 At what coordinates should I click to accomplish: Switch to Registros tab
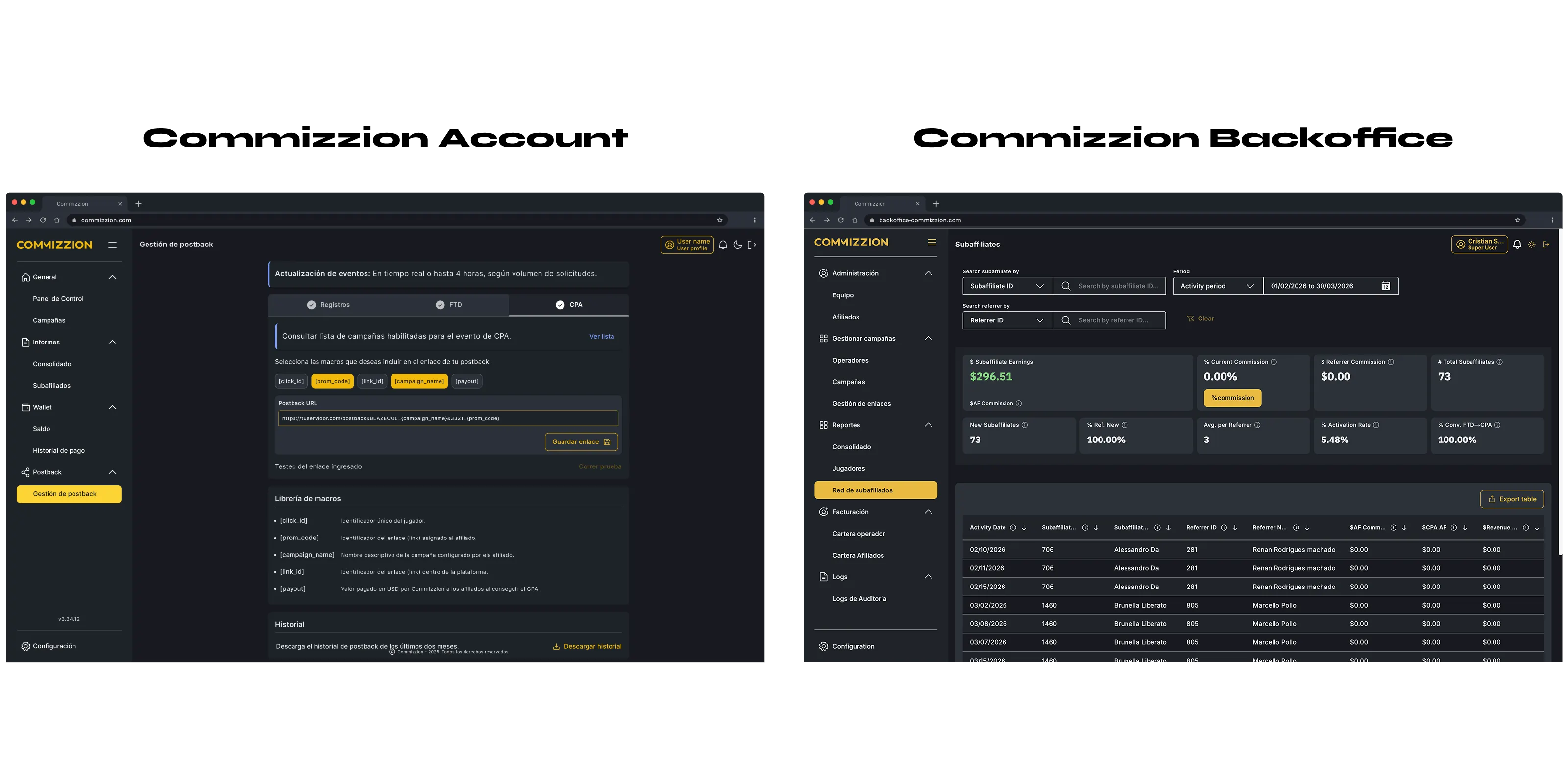click(x=328, y=305)
